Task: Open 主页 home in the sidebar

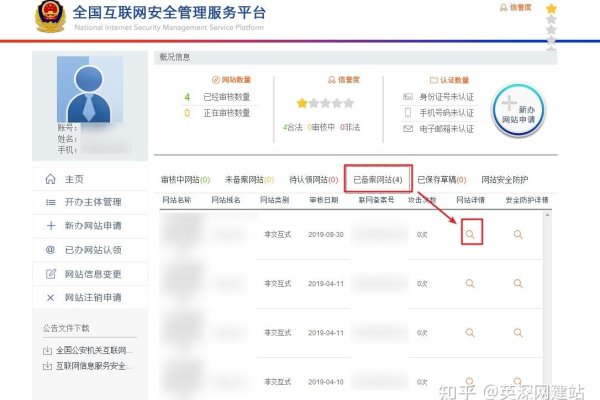Action: (90, 179)
